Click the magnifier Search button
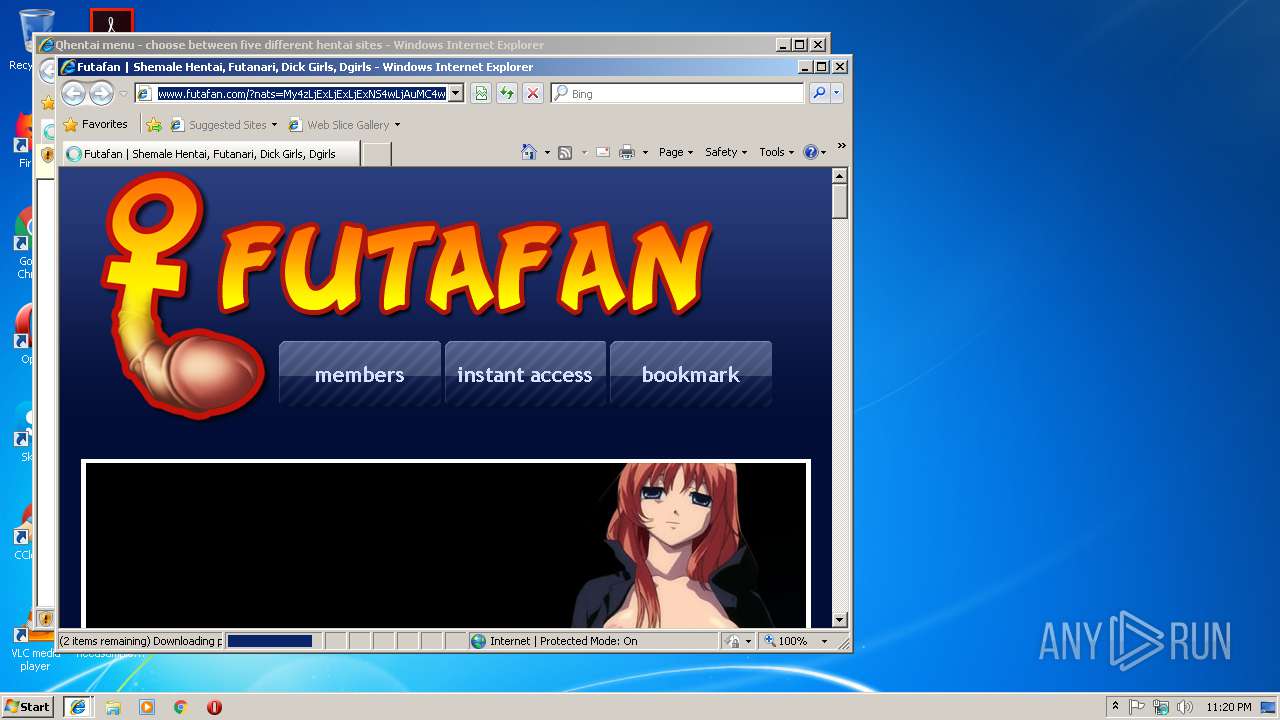 point(819,94)
